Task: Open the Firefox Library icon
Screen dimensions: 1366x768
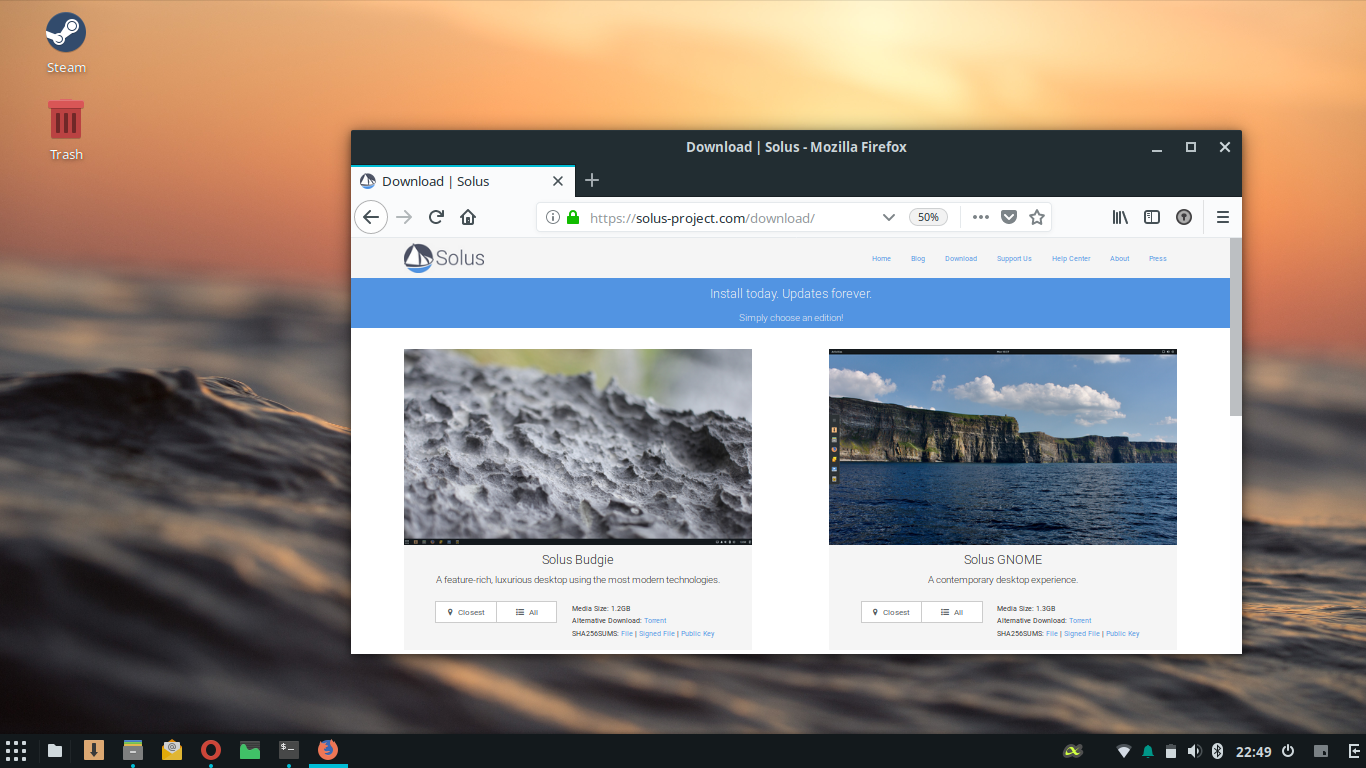Action: point(1121,217)
